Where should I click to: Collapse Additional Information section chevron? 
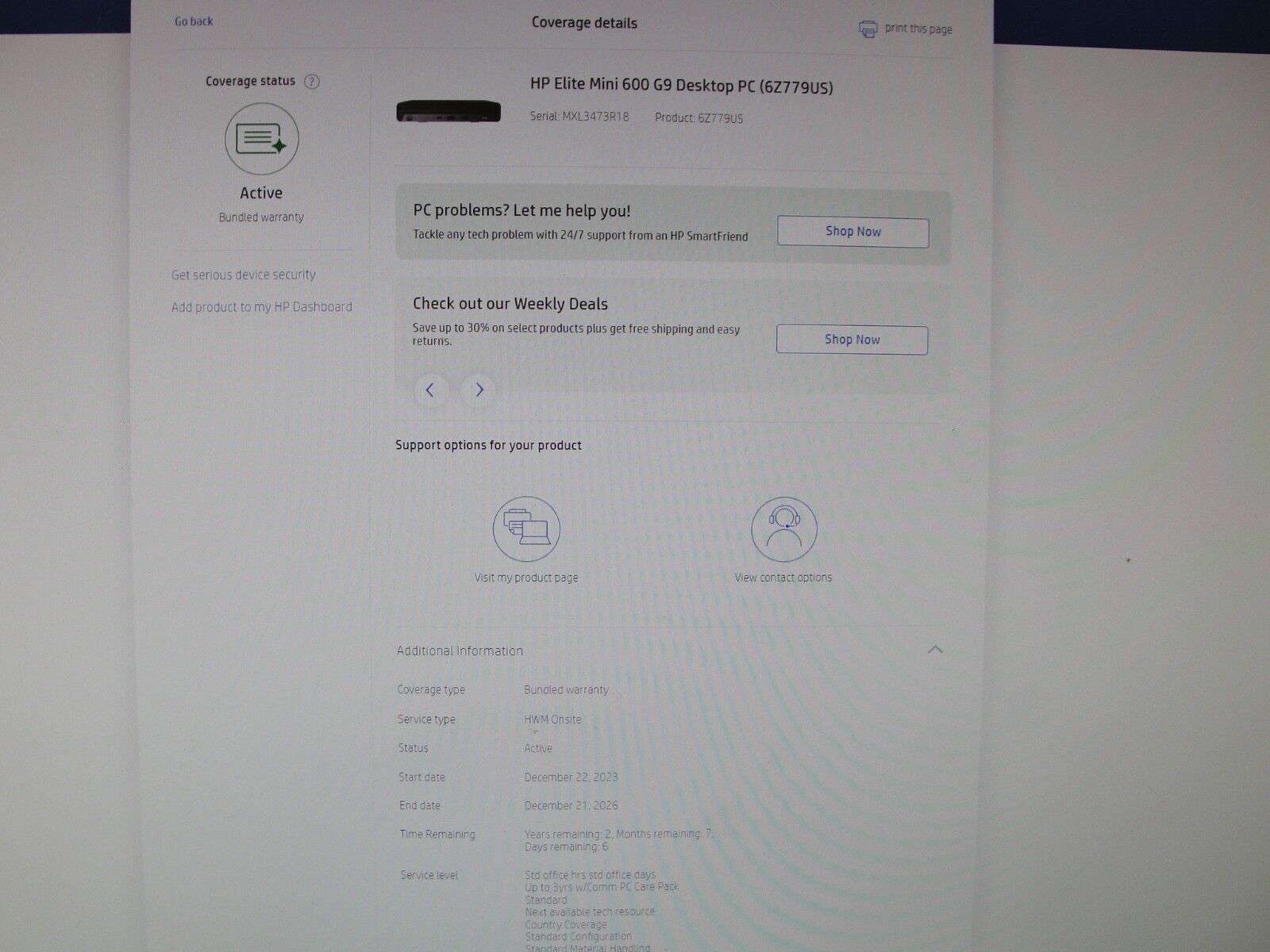[x=935, y=650]
